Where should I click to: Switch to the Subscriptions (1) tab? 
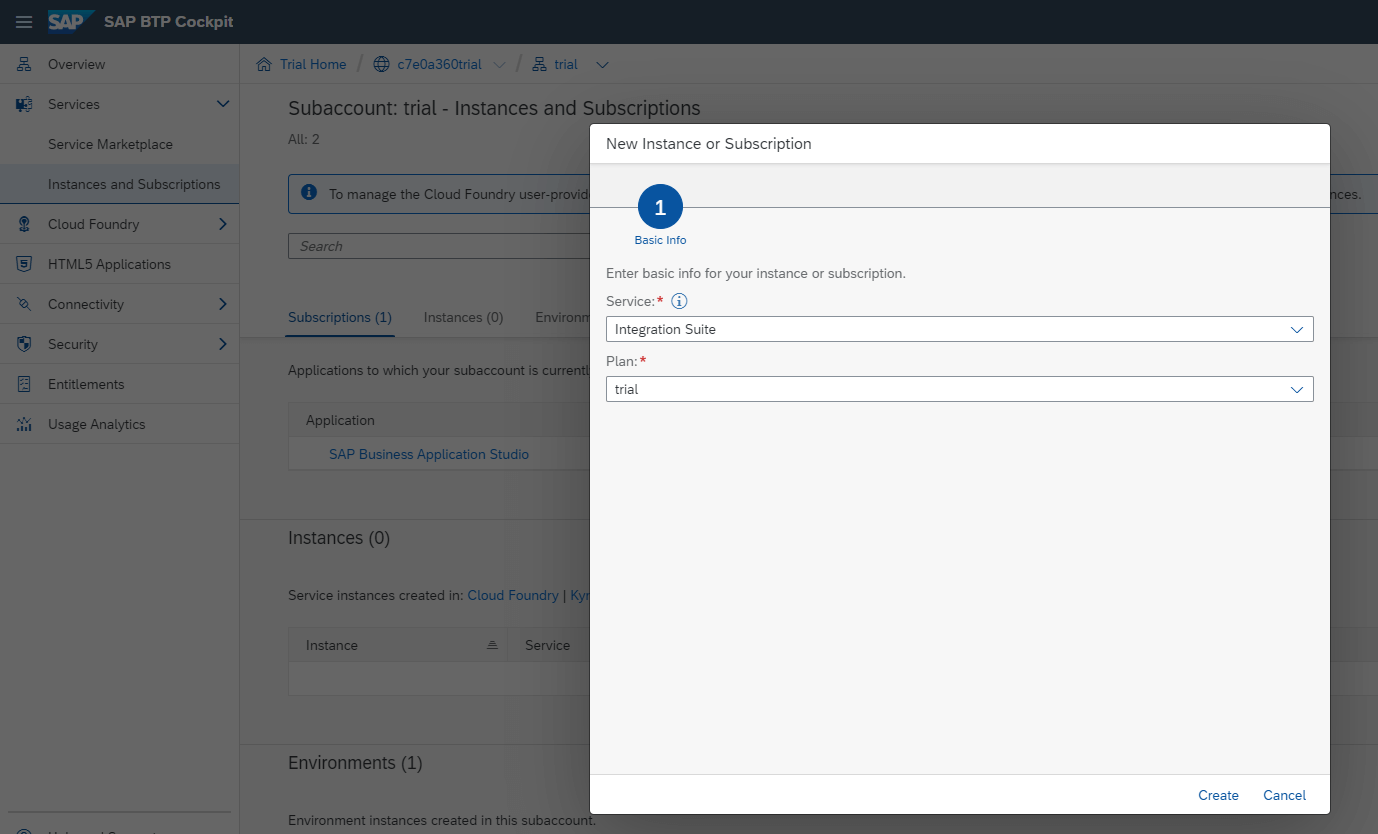340,317
